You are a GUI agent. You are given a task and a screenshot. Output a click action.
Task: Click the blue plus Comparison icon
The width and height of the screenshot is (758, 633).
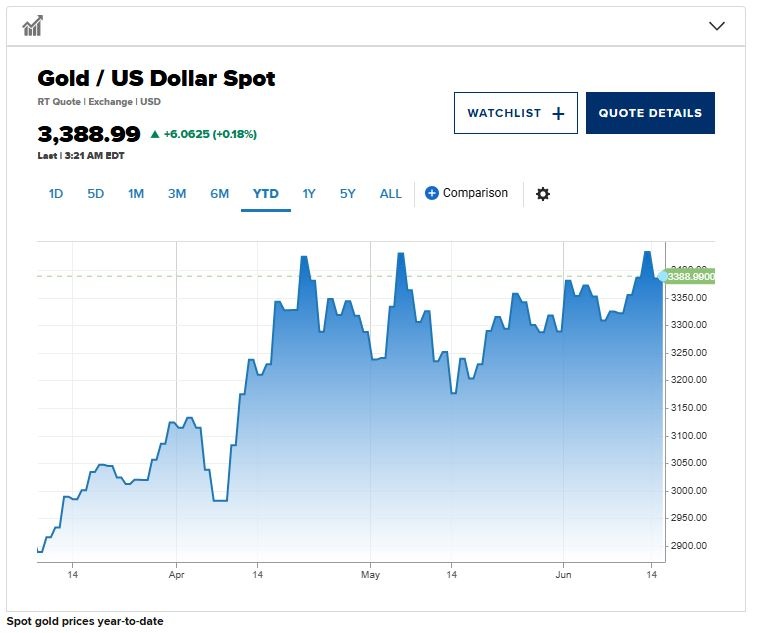click(432, 193)
